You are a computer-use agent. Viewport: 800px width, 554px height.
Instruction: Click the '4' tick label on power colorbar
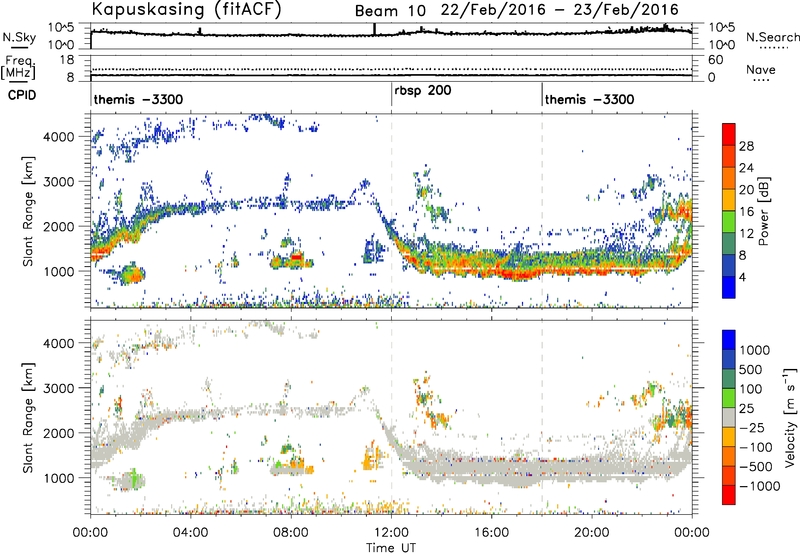pyautogui.click(x=742, y=278)
